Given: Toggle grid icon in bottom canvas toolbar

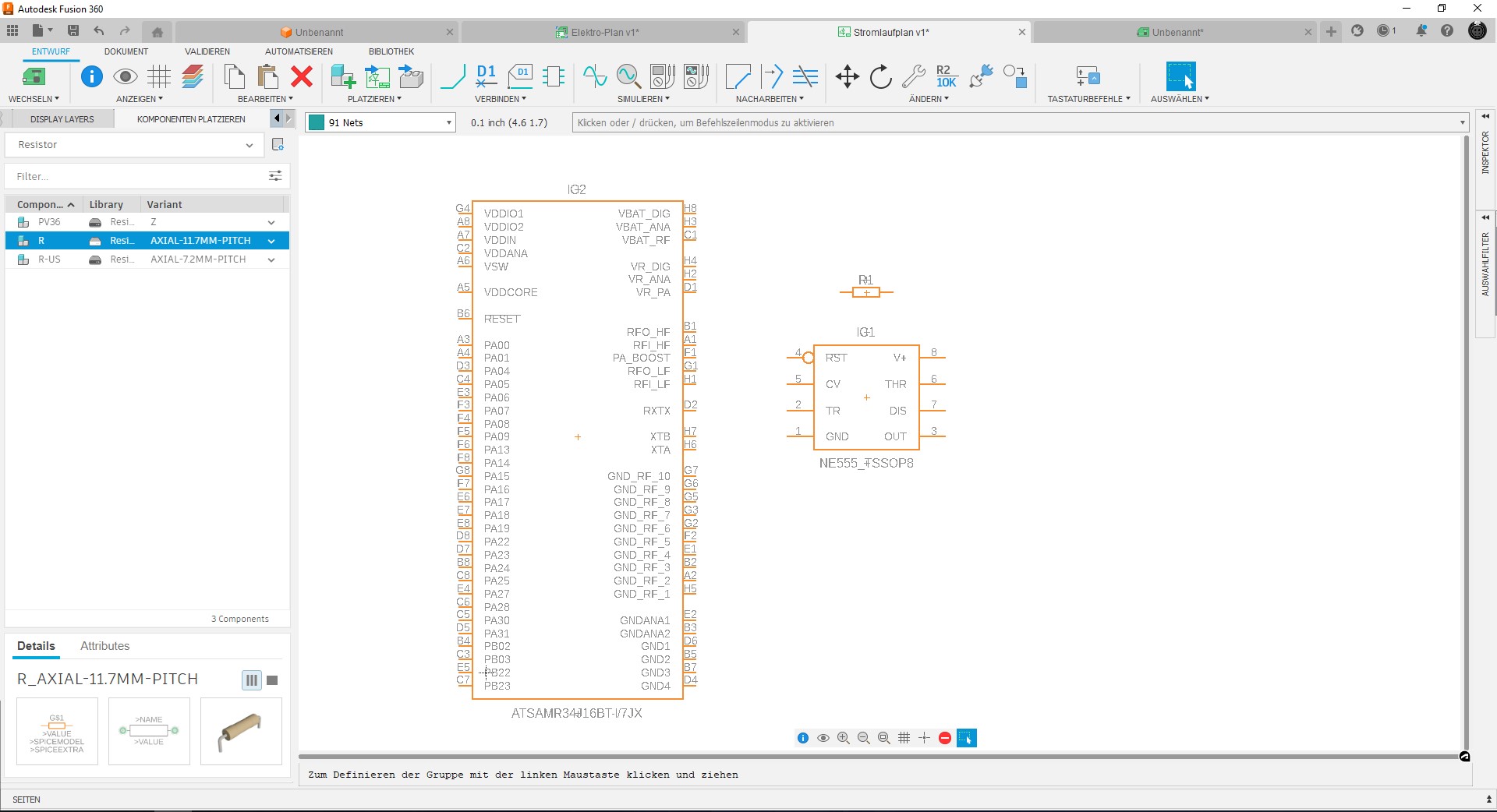Looking at the screenshot, I should coord(904,738).
